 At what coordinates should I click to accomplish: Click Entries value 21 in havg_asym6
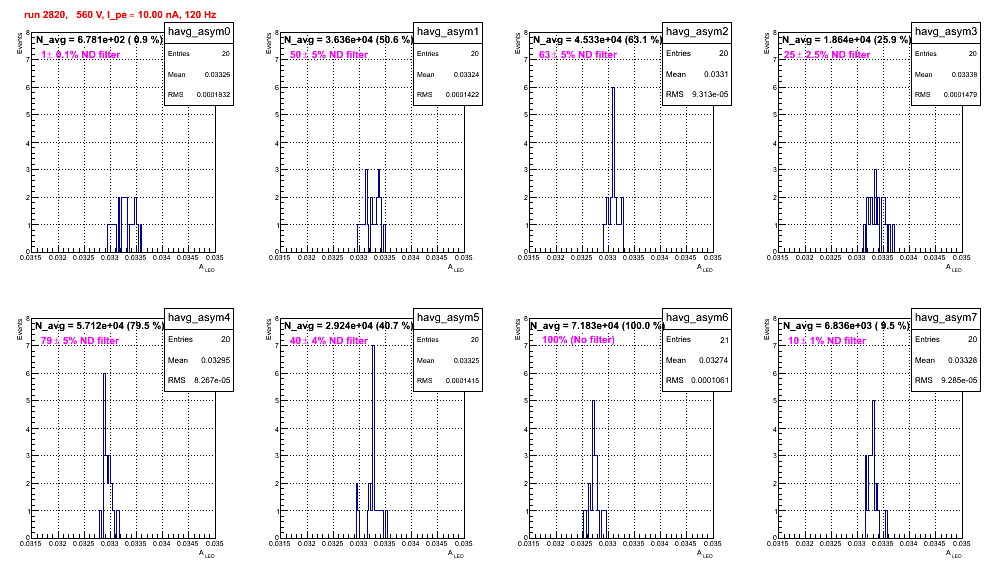[724, 340]
